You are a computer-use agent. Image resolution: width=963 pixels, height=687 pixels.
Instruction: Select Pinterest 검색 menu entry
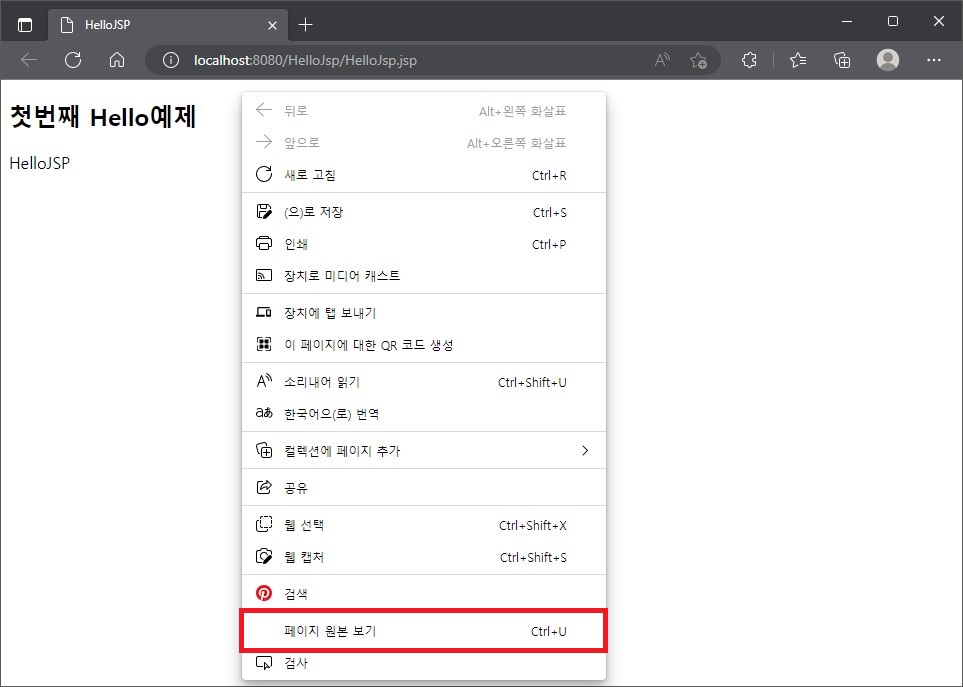[424, 594]
